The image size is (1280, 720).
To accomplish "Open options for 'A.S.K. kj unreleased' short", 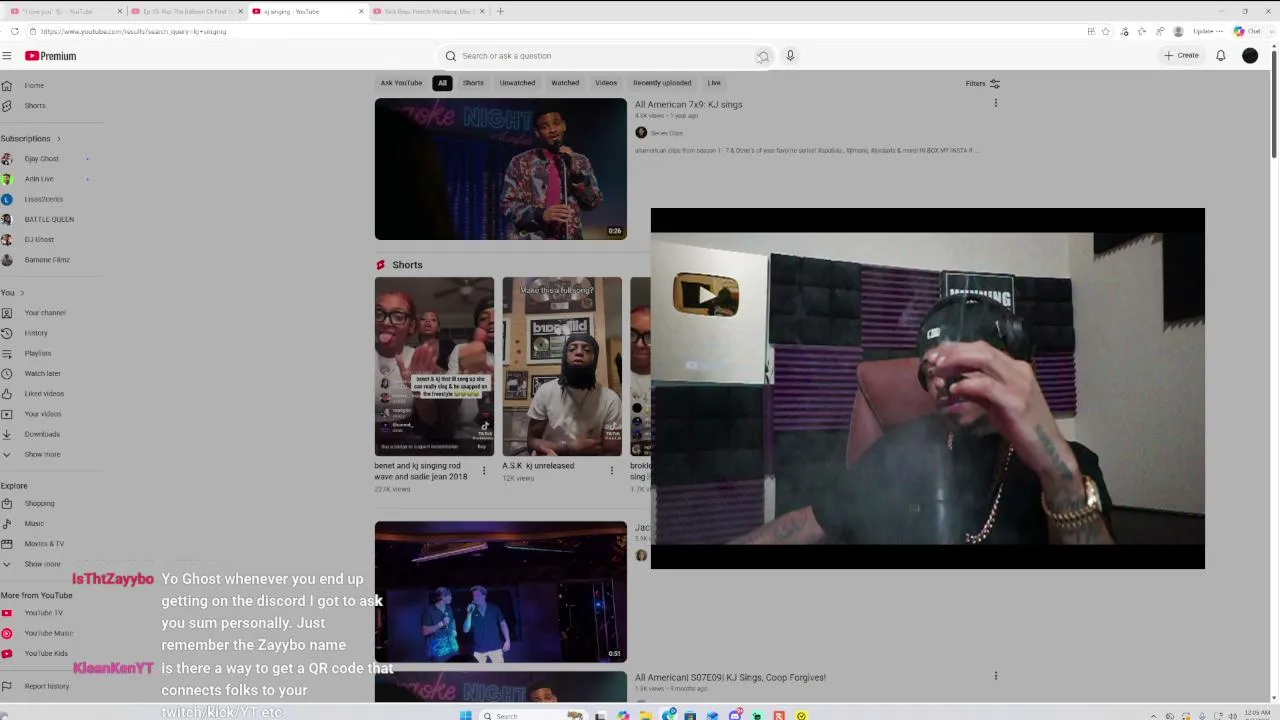I will (x=612, y=470).
